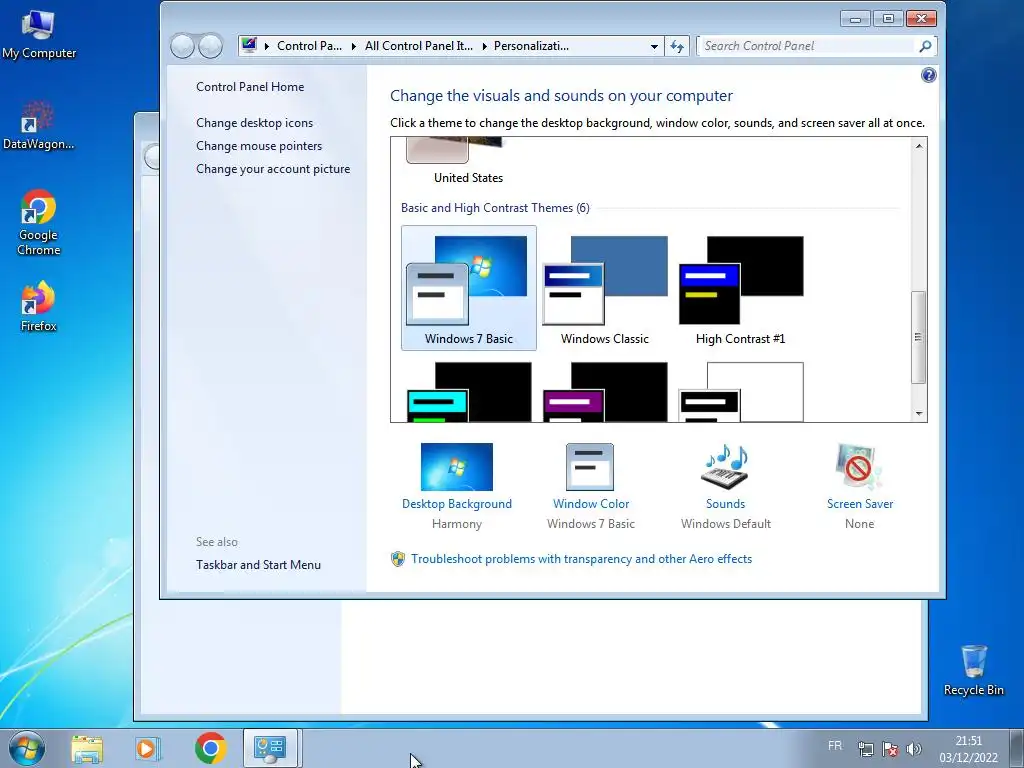
Task: Click the network tray icon
Action: click(x=865, y=749)
